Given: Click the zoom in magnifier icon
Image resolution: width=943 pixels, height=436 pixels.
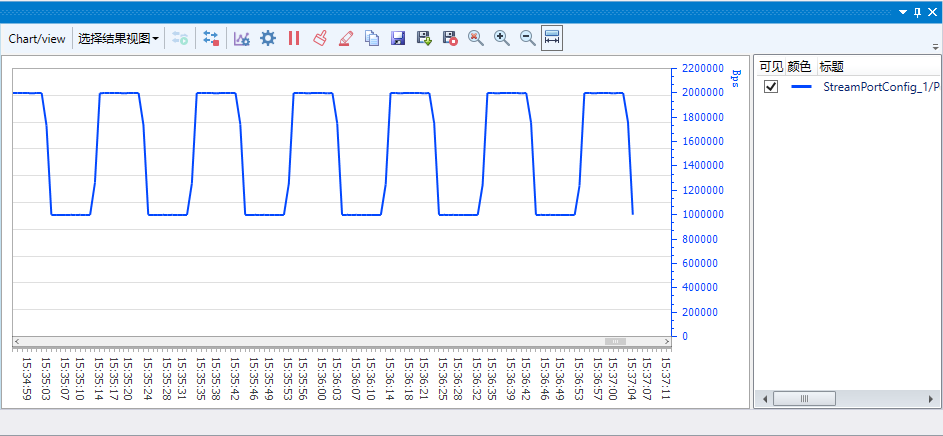Looking at the screenshot, I should pos(501,38).
